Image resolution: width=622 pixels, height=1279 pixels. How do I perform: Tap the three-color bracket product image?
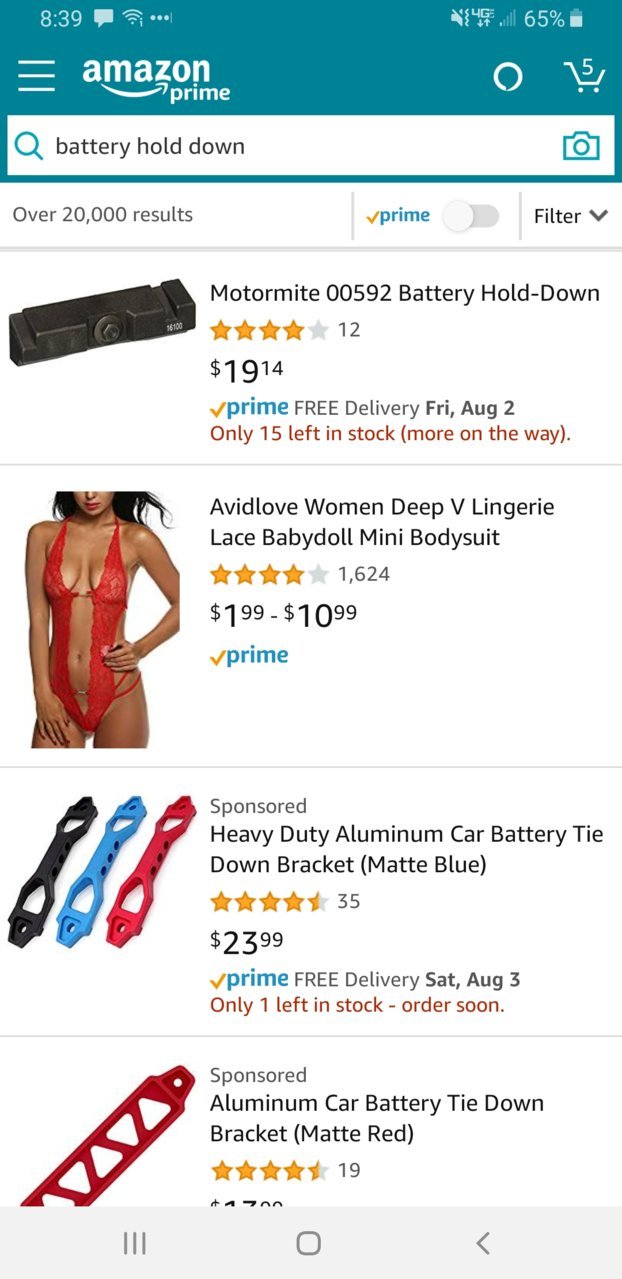tap(102, 873)
